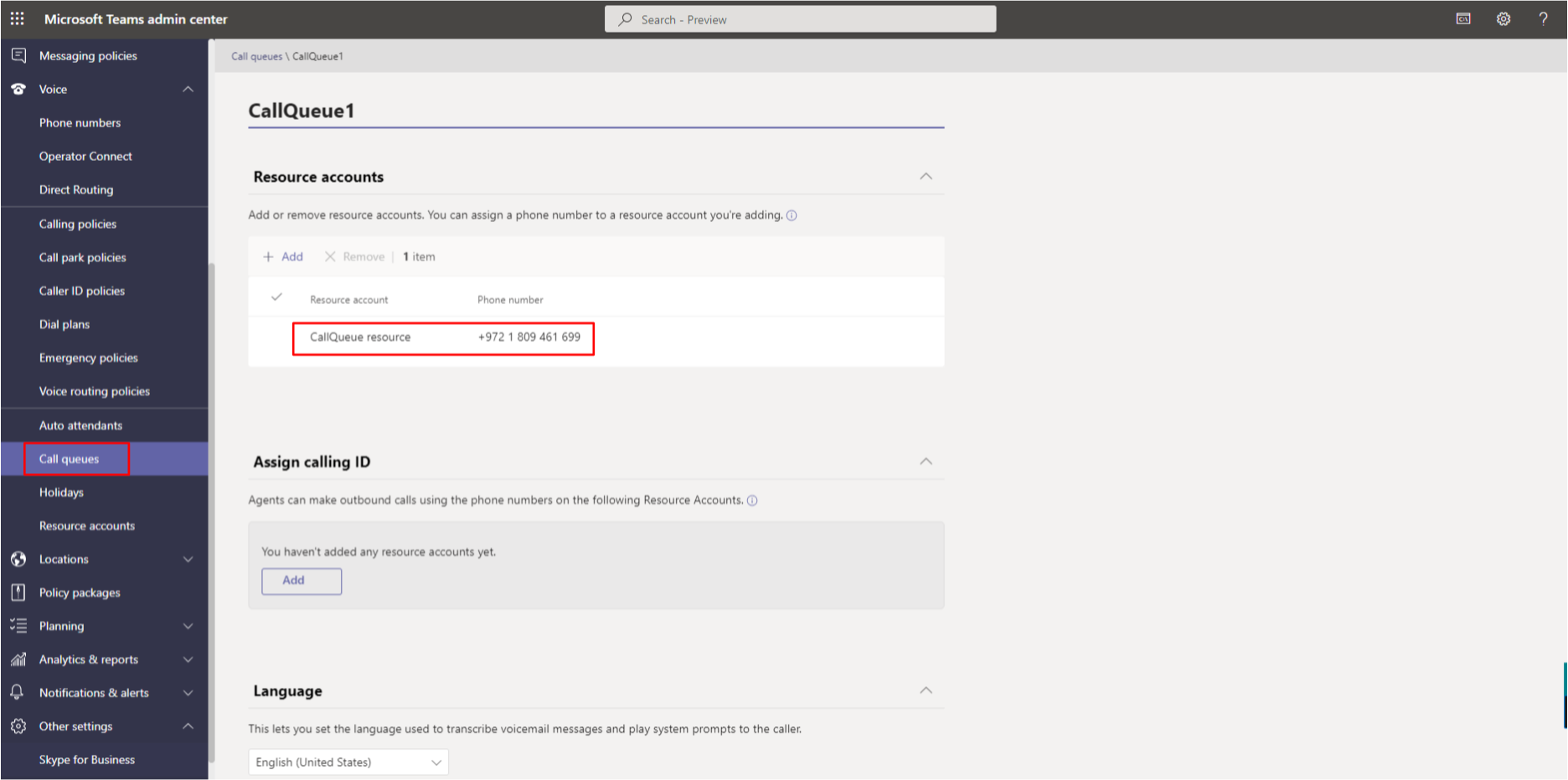Open the English (United States) language dropdown

pos(348,762)
